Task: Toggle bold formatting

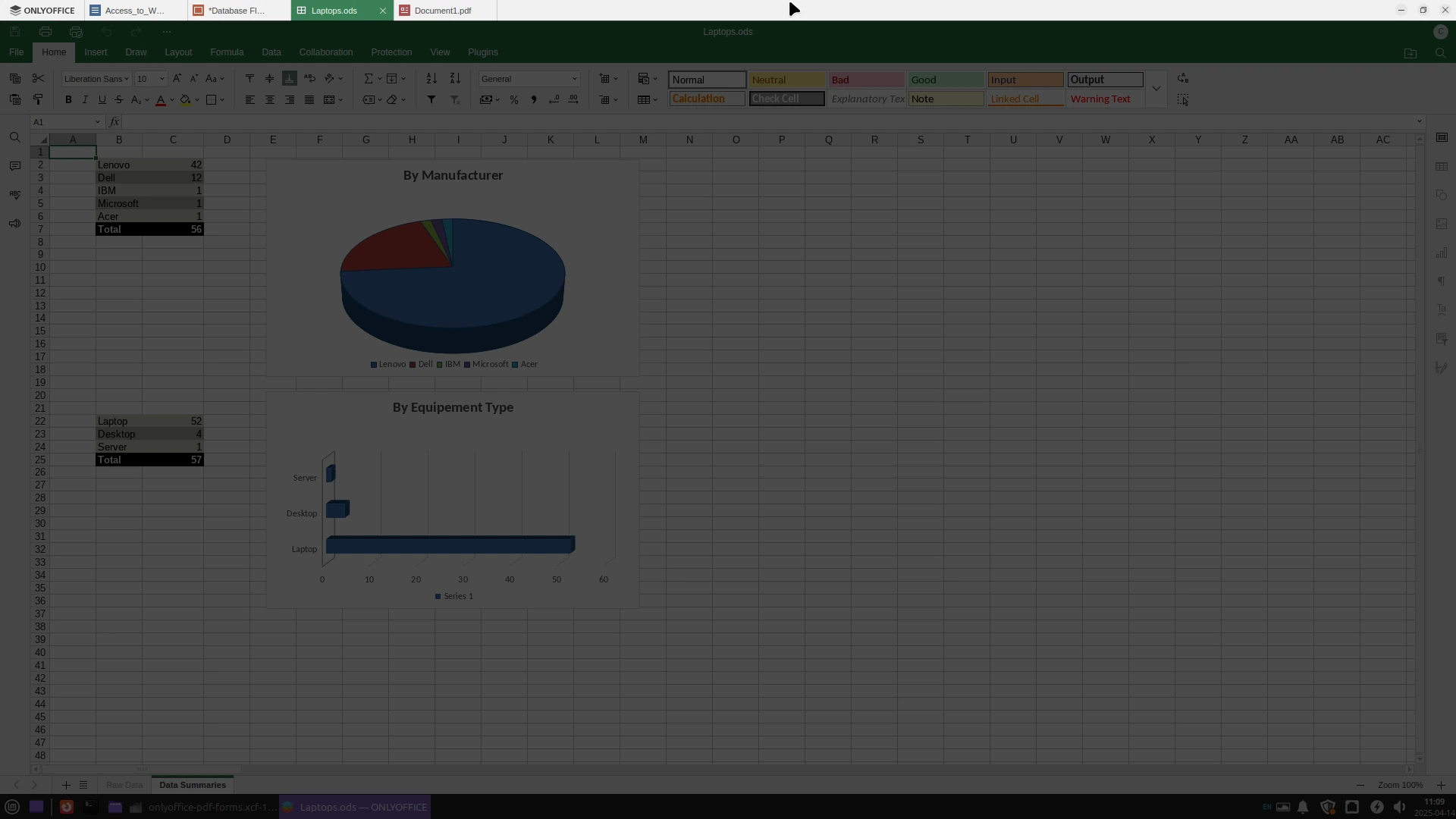Action: click(68, 100)
